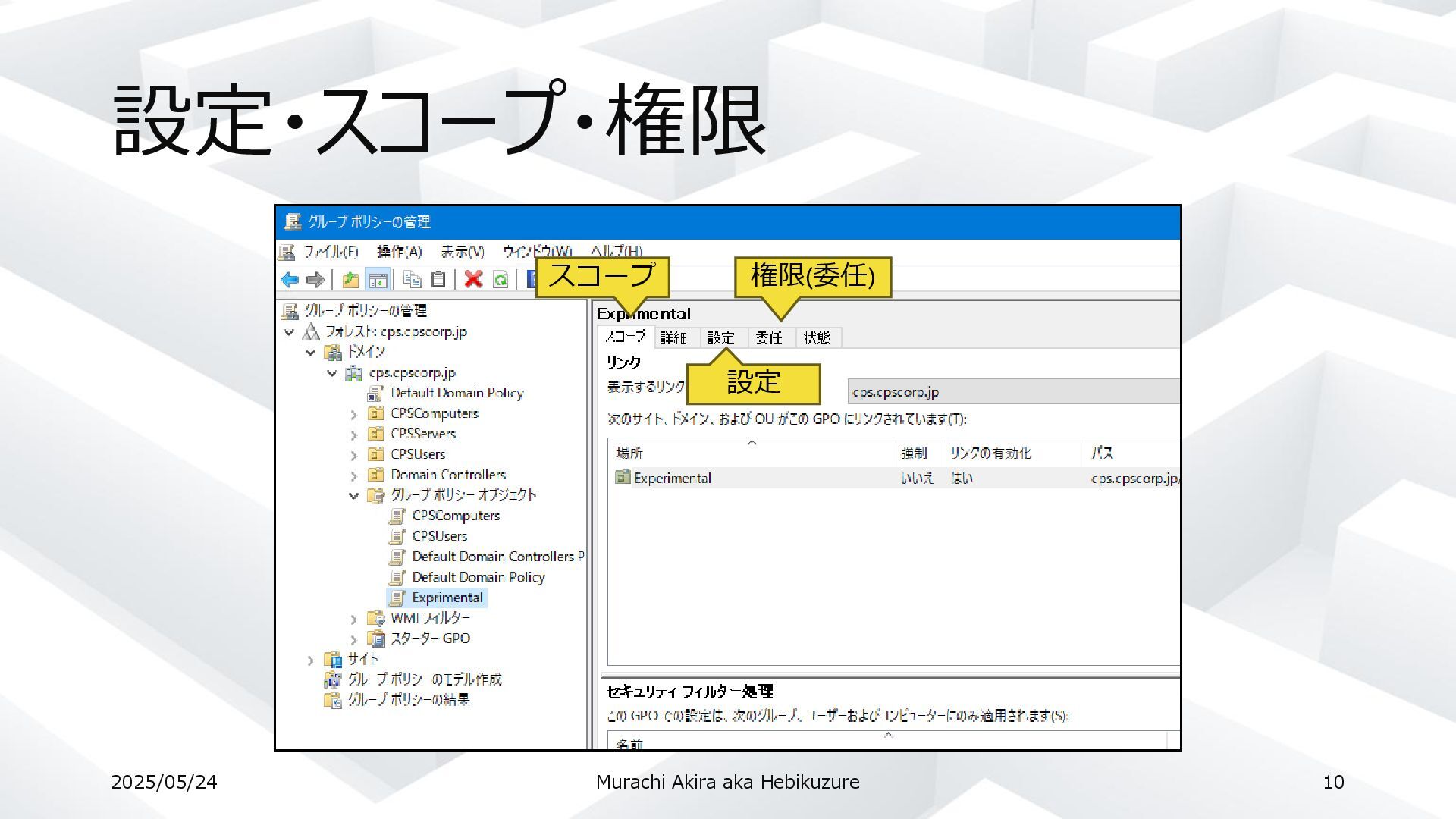The width and height of the screenshot is (1456, 819).
Task: Click the Up one level folder icon
Action: (x=350, y=279)
